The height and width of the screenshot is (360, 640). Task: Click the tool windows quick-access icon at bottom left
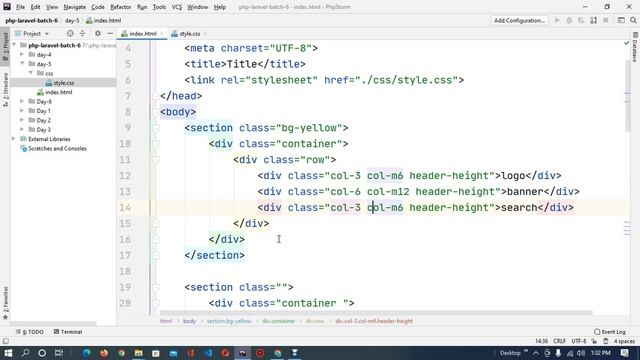pyautogui.click(x=5, y=341)
